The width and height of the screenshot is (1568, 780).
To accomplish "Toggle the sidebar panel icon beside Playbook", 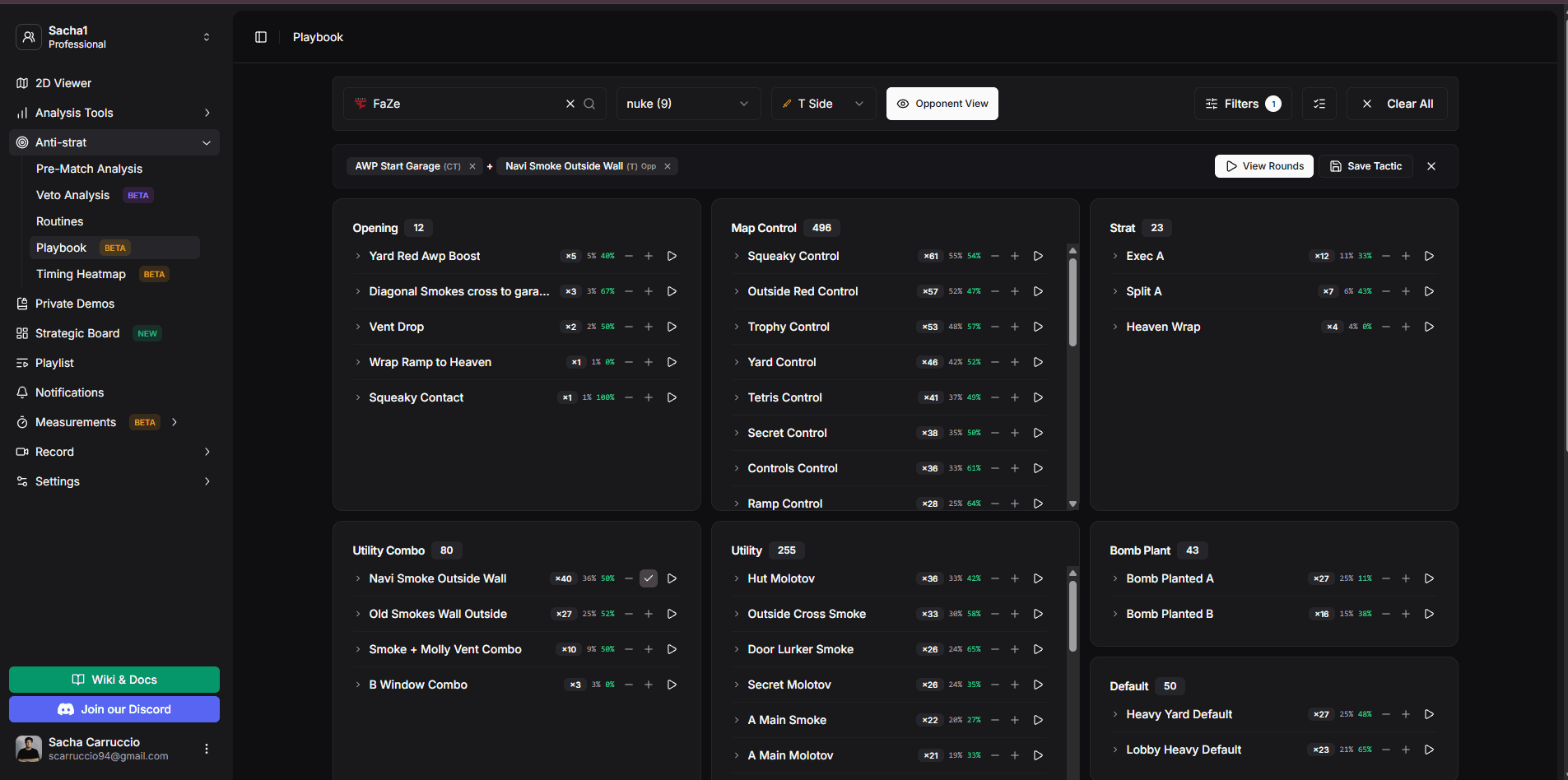I will (x=261, y=37).
